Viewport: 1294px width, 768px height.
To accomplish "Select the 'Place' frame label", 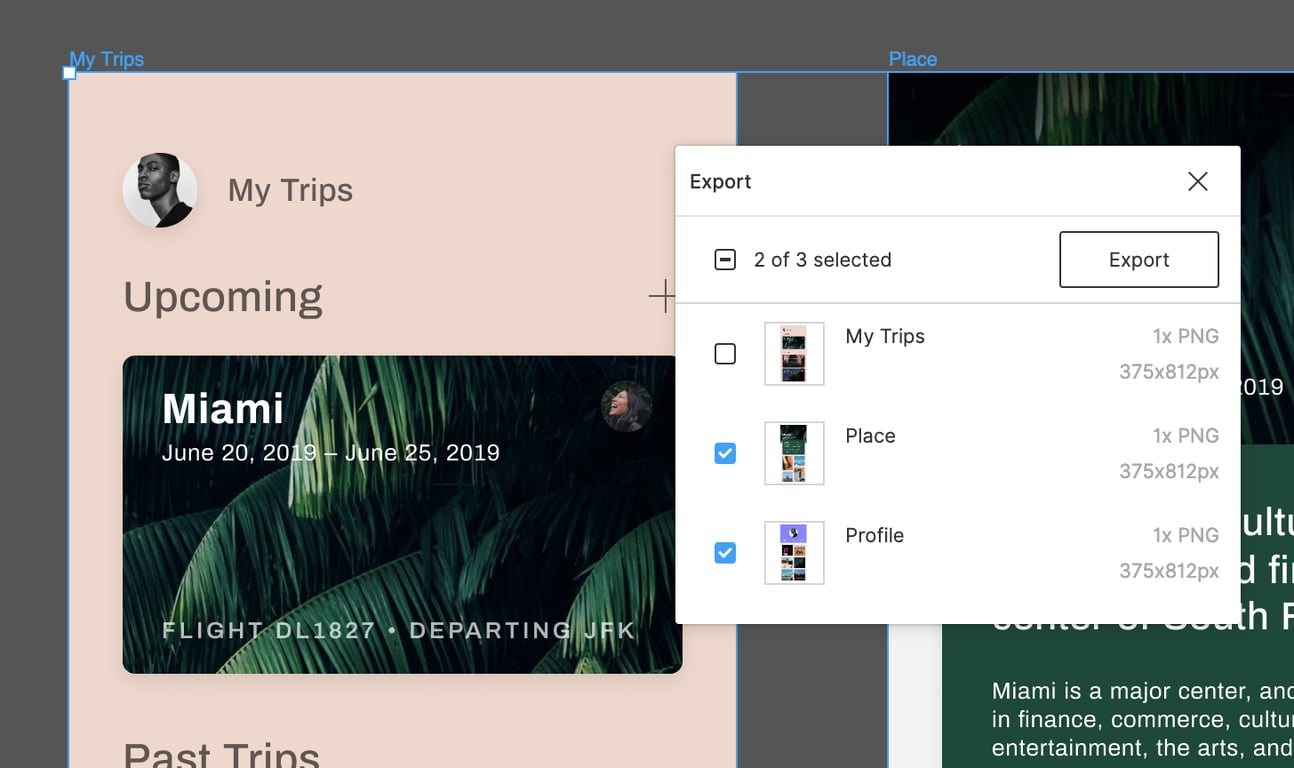I will (x=912, y=59).
